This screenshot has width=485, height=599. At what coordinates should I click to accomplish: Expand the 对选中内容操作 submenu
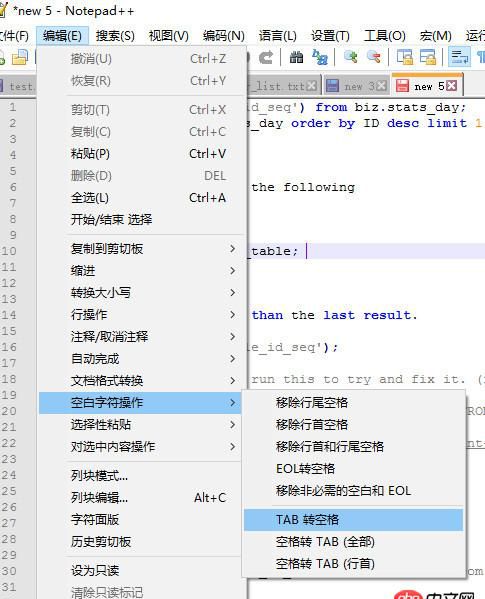pos(140,447)
